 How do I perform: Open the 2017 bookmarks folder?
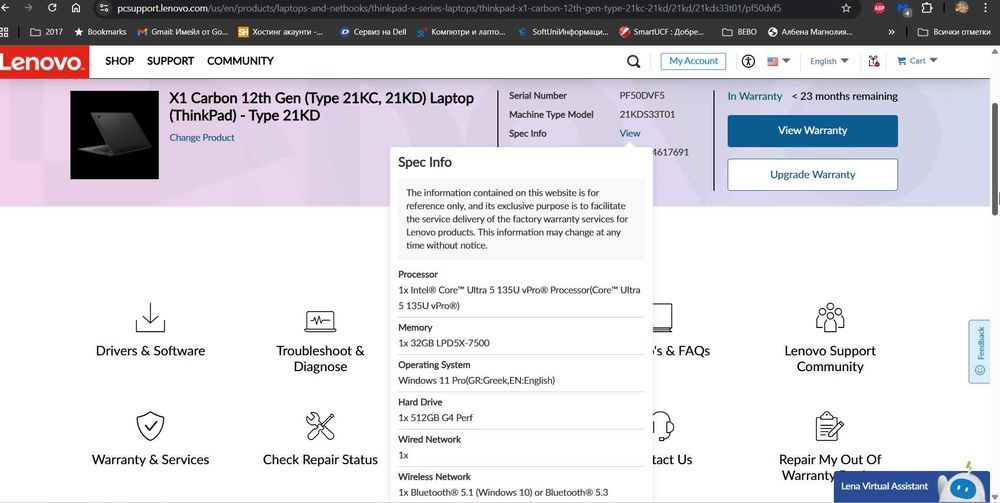coord(47,31)
